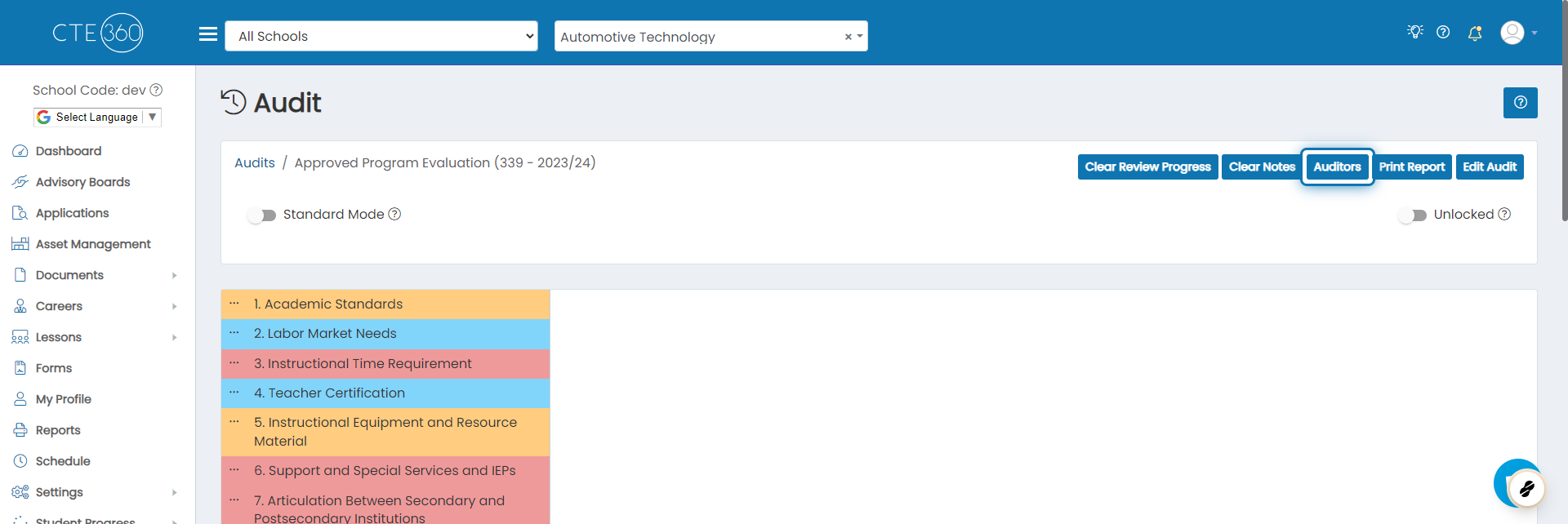Open options for 2. Labor Market Needs
The image size is (1568, 524).
[x=234, y=332]
